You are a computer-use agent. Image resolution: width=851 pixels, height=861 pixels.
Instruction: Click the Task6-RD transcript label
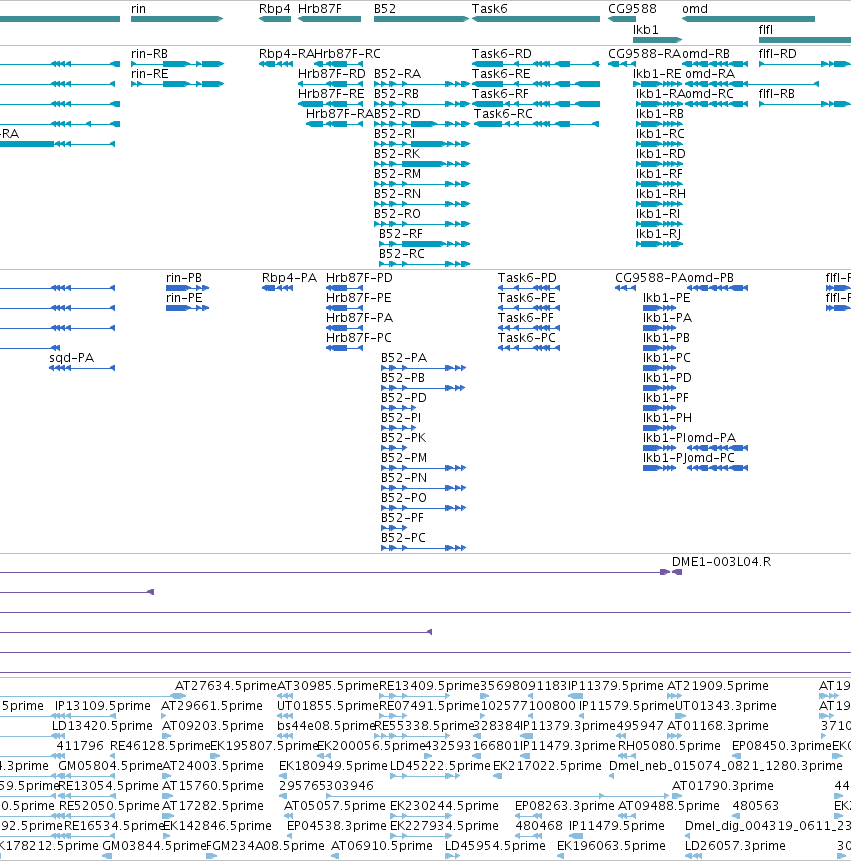[x=502, y=54]
